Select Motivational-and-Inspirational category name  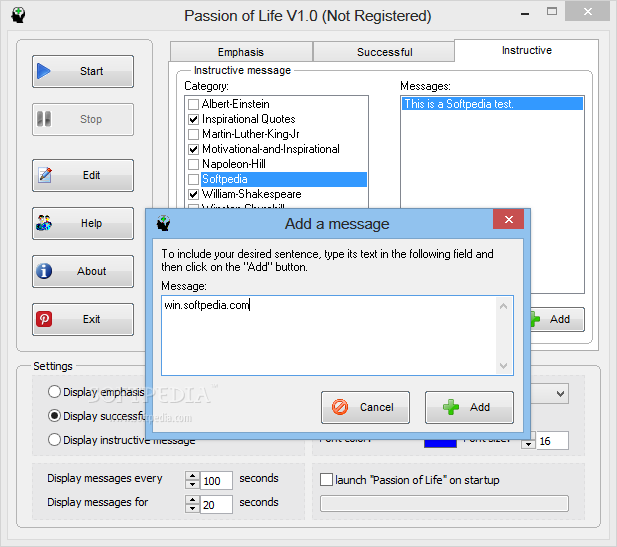click(x=271, y=149)
